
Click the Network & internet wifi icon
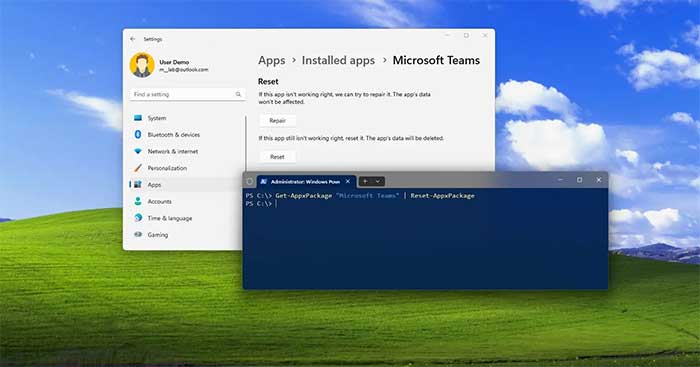point(138,151)
